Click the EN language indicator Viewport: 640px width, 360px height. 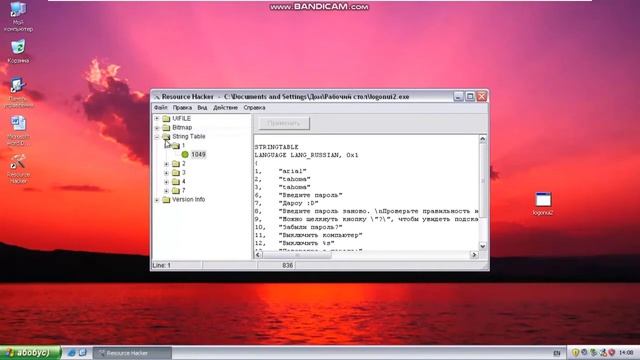[x=557, y=353]
